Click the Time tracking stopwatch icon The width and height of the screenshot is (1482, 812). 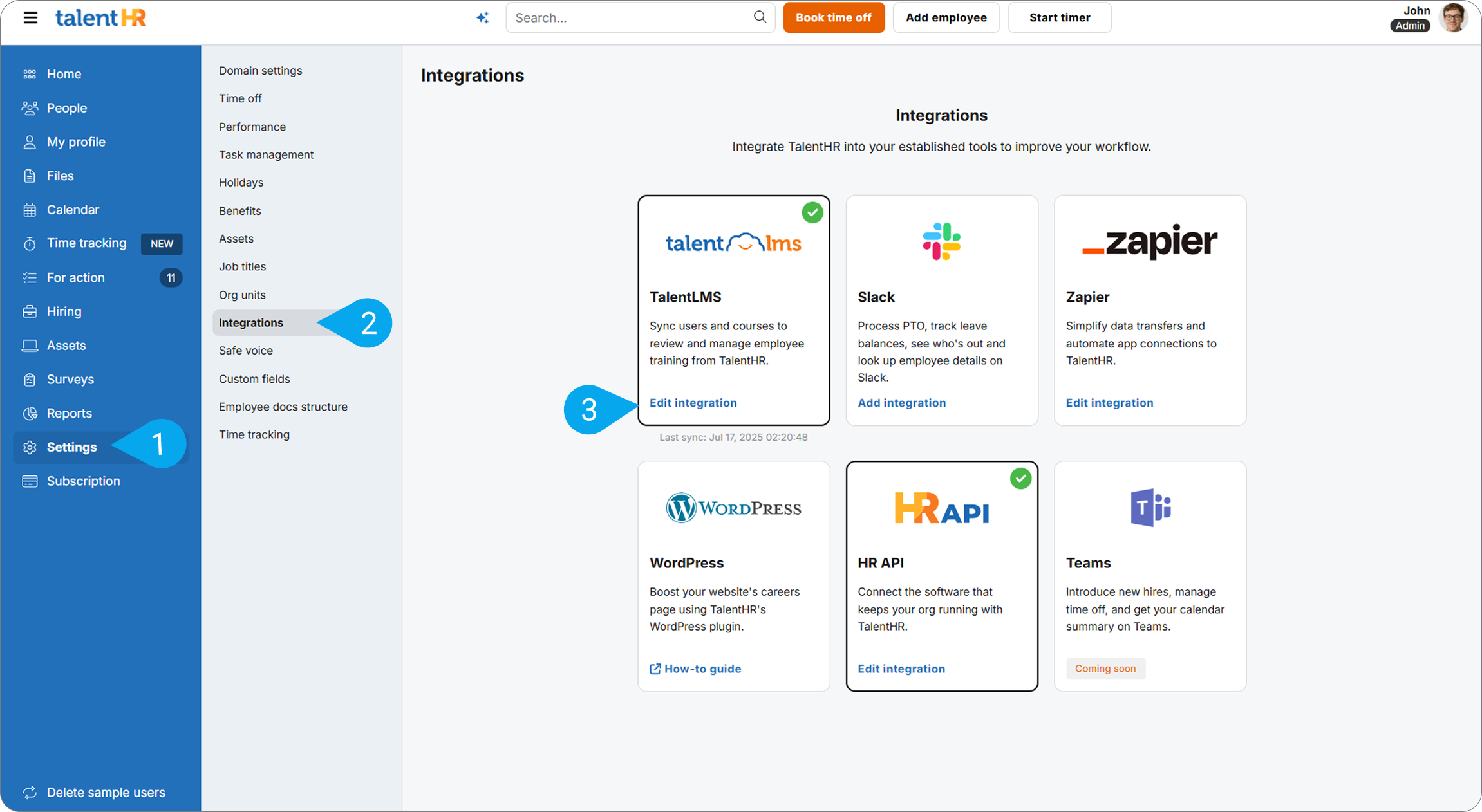(30, 243)
